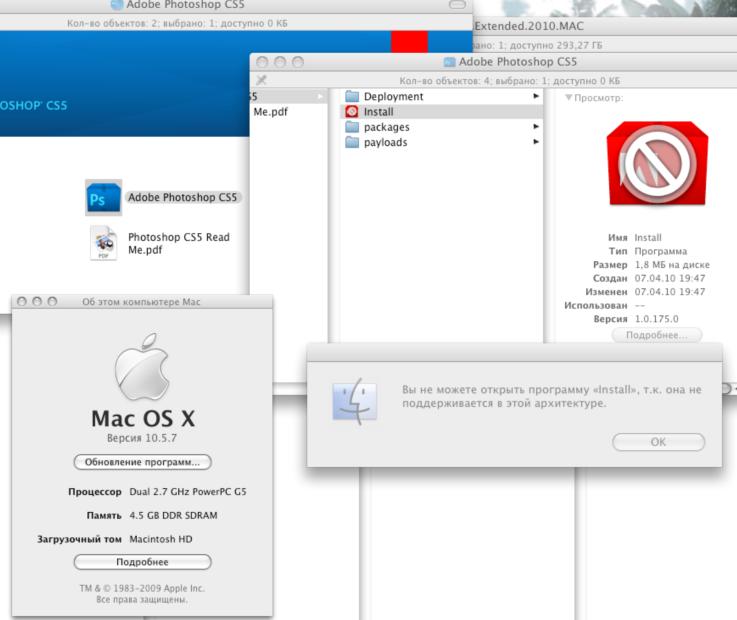Click the error message text about Install
This screenshot has height=620, width=737.
[x=551, y=396]
